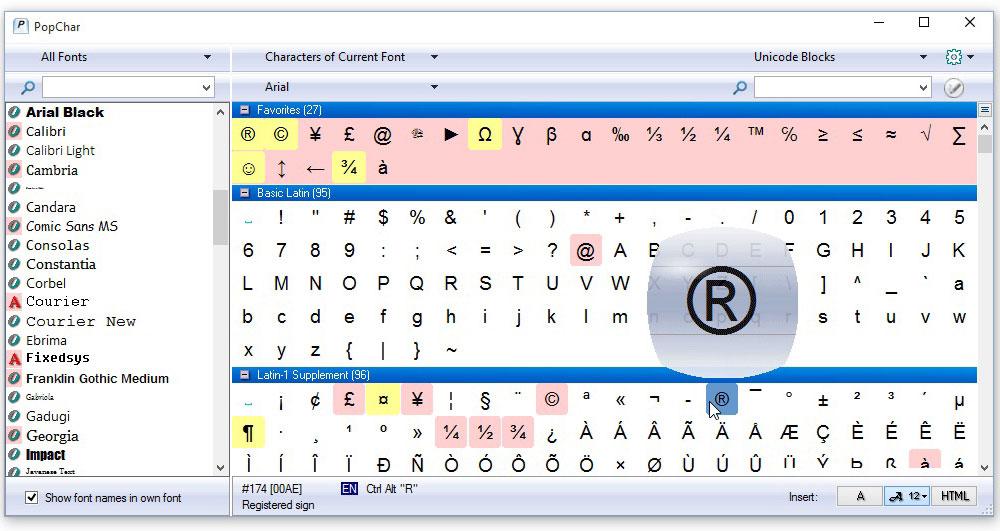Pick the Omega character in Favorites
This screenshot has width=1000, height=531.
[485, 135]
